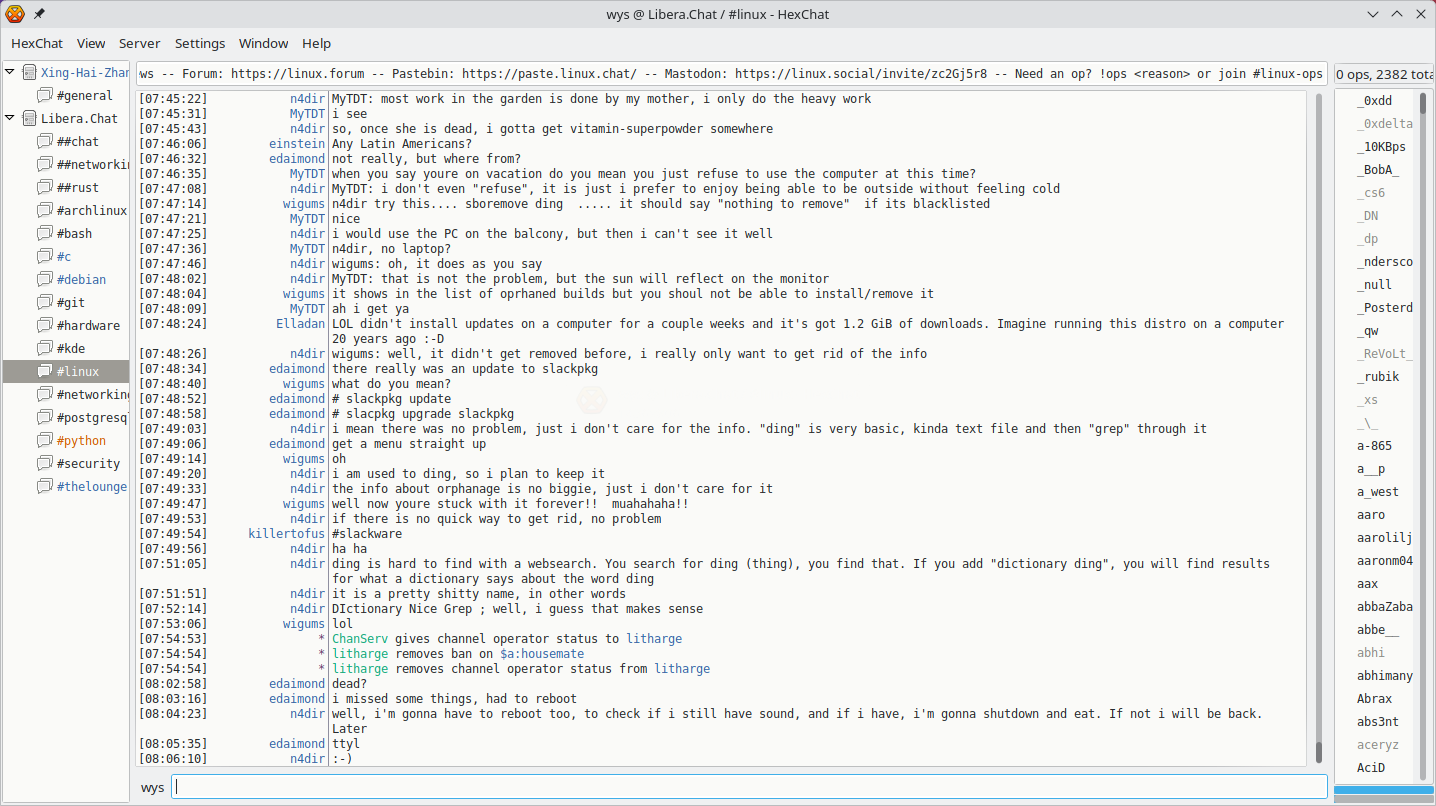Viewport: 1436px width, 806px height.
Task: Collapse the Libera.Chat server tree
Action: click(x=10, y=118)
